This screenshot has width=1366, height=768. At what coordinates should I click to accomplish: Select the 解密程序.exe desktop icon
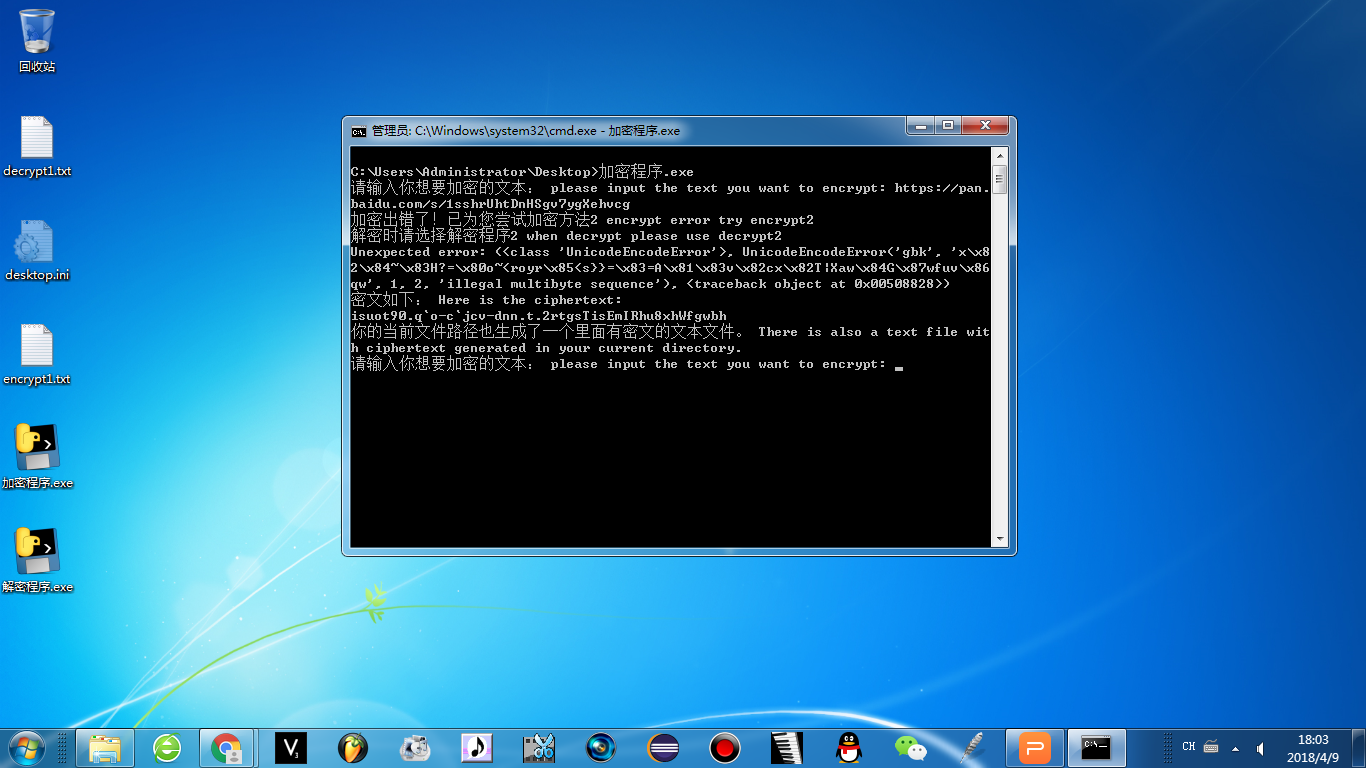pos(37,562)
